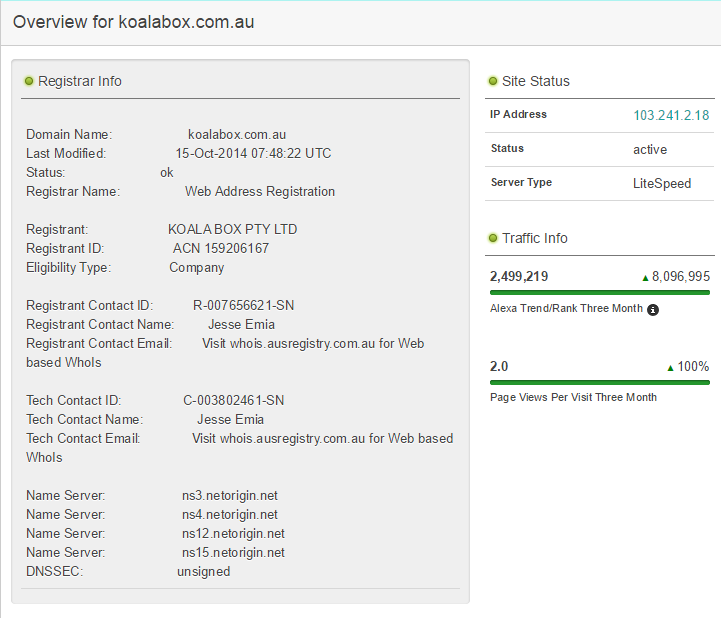Click the Registrar Name: field label
The width and height of the screenshot is (721, 618).
(x=73, y=192)
